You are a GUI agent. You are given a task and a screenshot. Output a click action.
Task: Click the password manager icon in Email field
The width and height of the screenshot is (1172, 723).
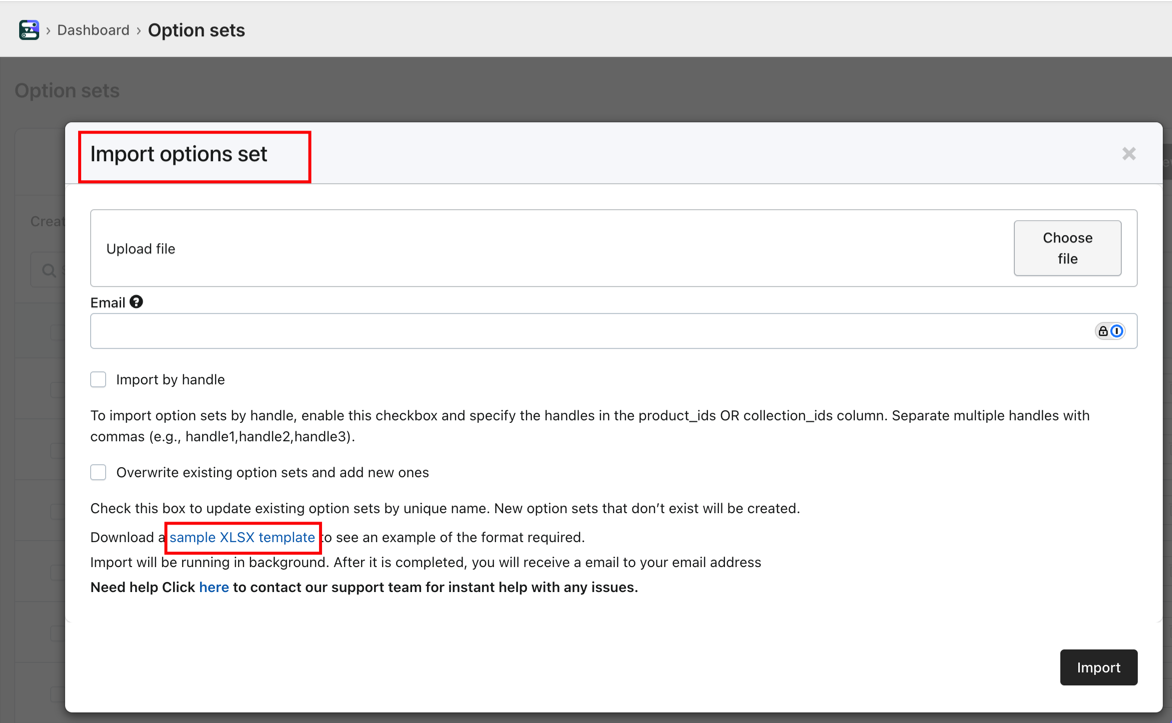[x=1110, y=331]
